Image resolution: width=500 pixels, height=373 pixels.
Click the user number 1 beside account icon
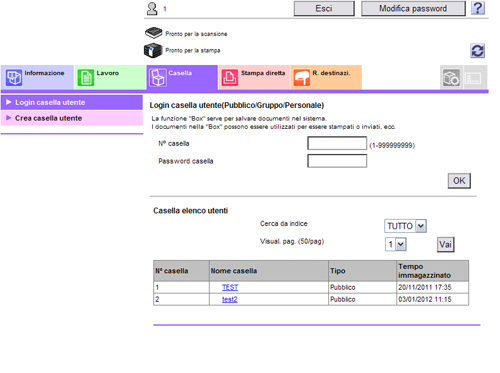click(165, 9)
